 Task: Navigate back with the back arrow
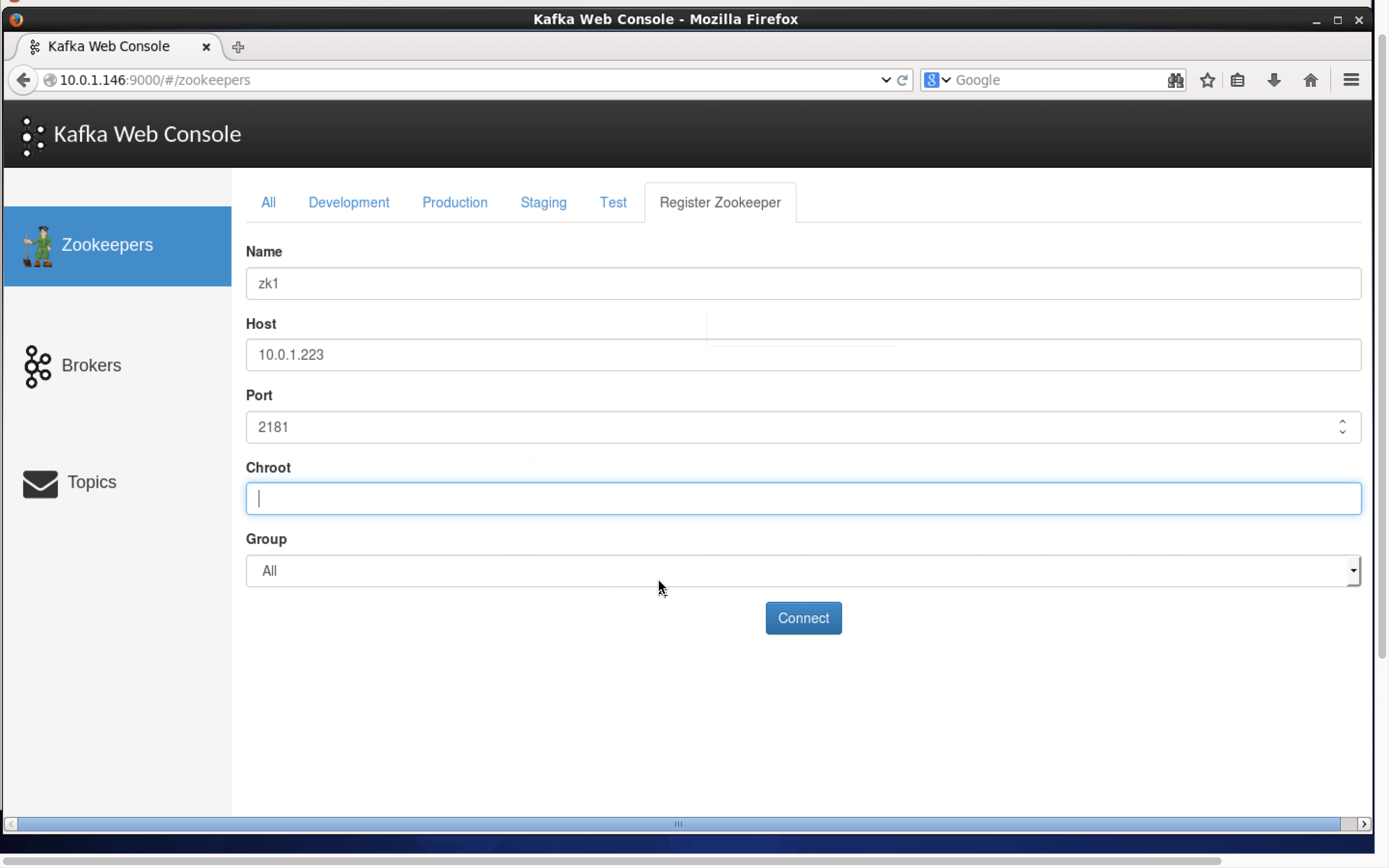23,80
